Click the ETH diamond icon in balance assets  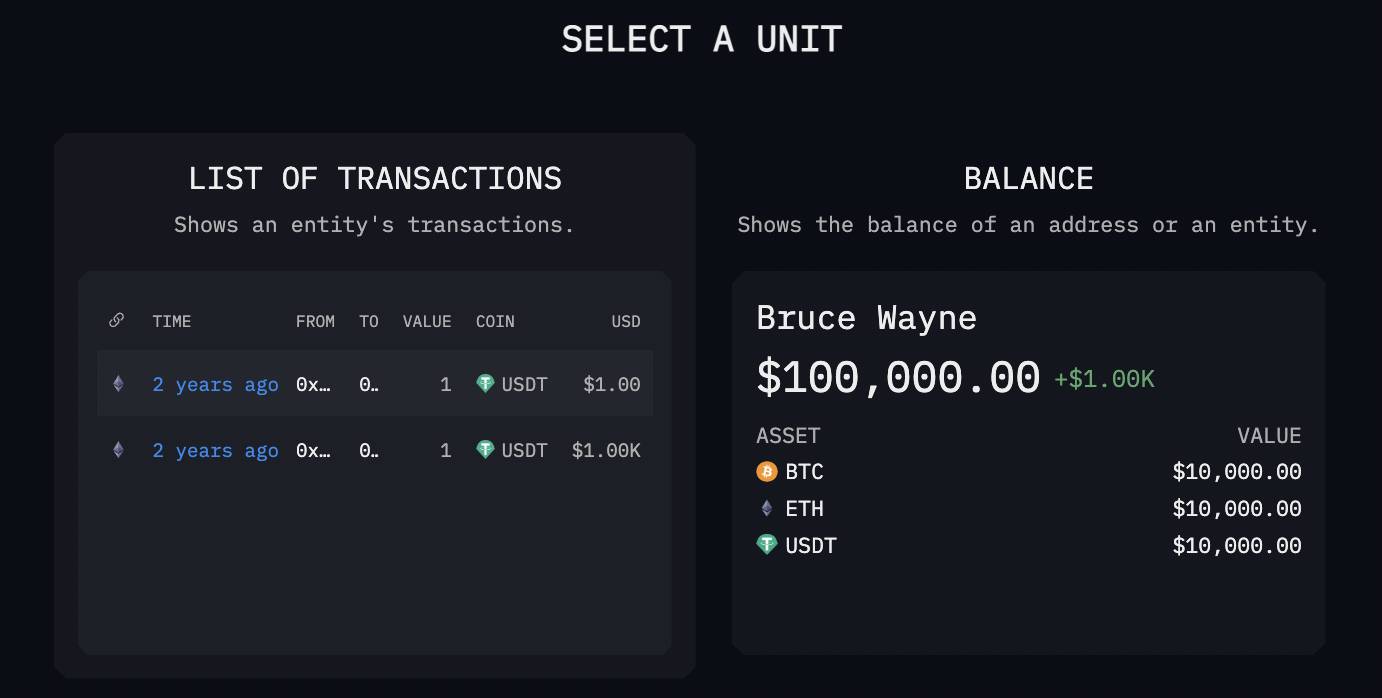point(767,508)
